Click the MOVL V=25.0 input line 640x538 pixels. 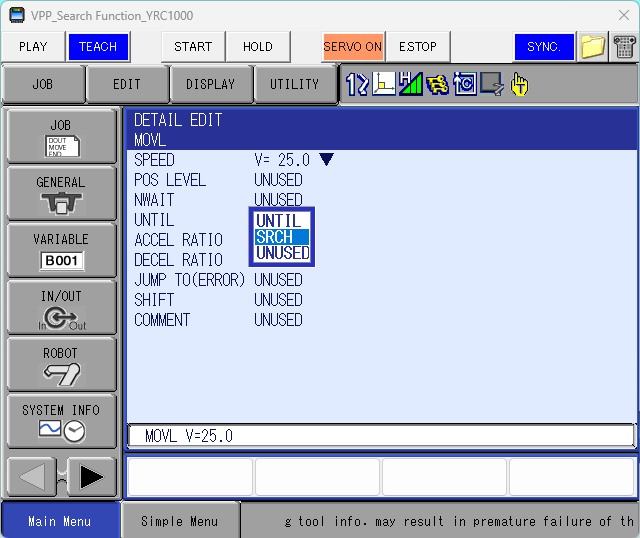point(381,436)
